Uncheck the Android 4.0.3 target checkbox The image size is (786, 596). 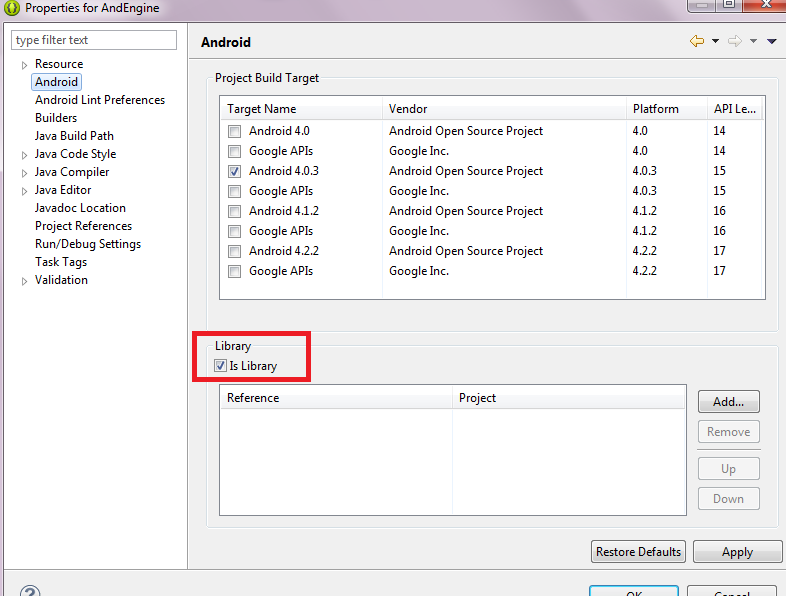pos(234,171)
